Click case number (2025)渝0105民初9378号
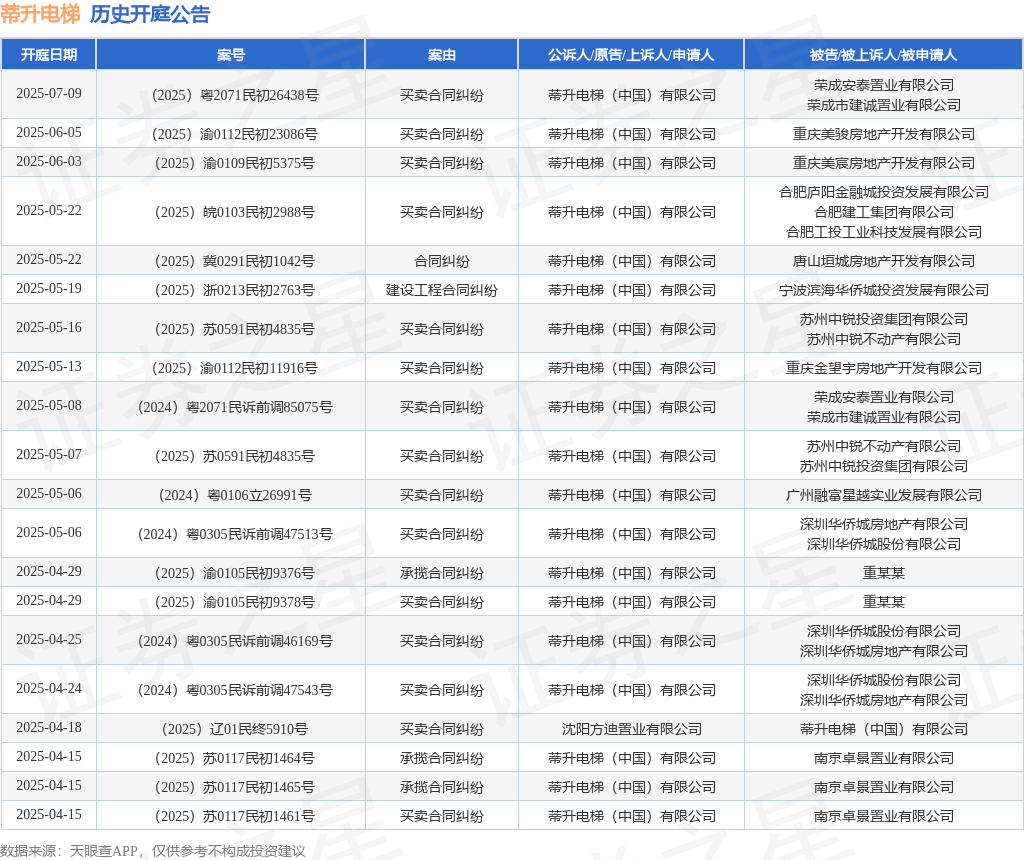1024x860 pixels. pyautogui.click(x=234, y=602)
